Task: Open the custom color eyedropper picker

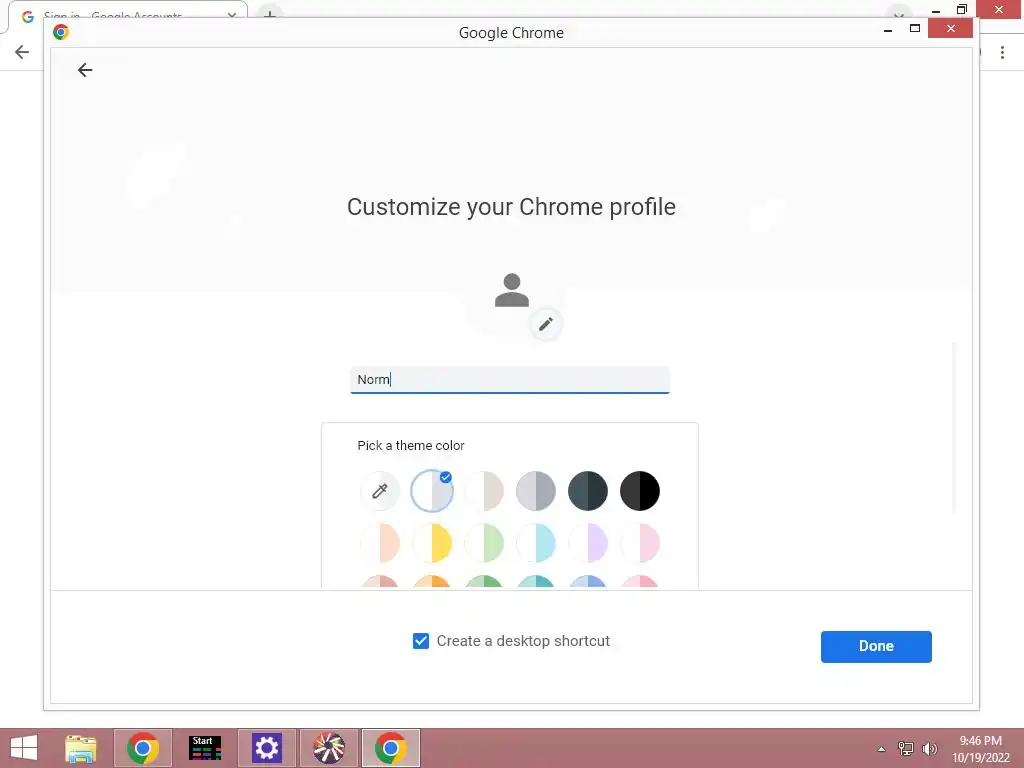Action: (x=379, y=490)
